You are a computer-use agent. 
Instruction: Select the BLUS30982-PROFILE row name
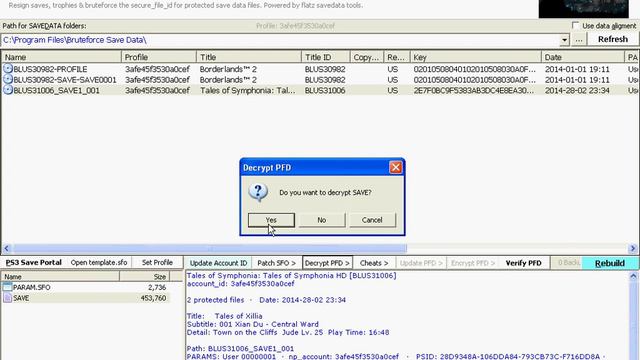[x=50, y=69]
